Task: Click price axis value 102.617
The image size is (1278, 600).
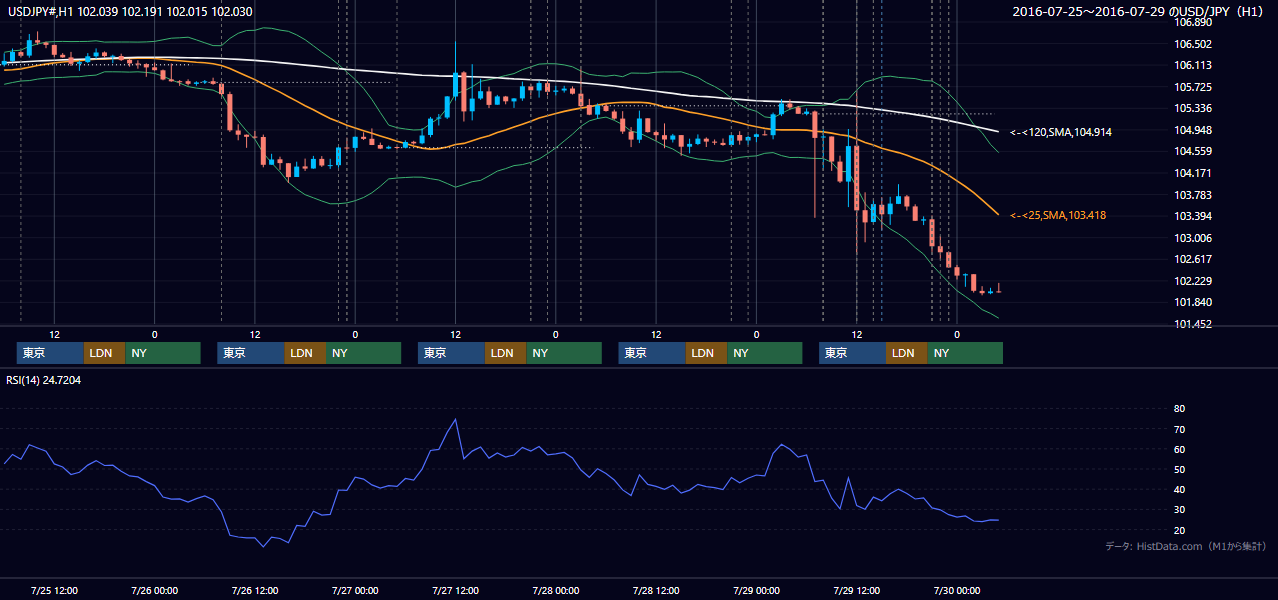Action: [1194, 259]
